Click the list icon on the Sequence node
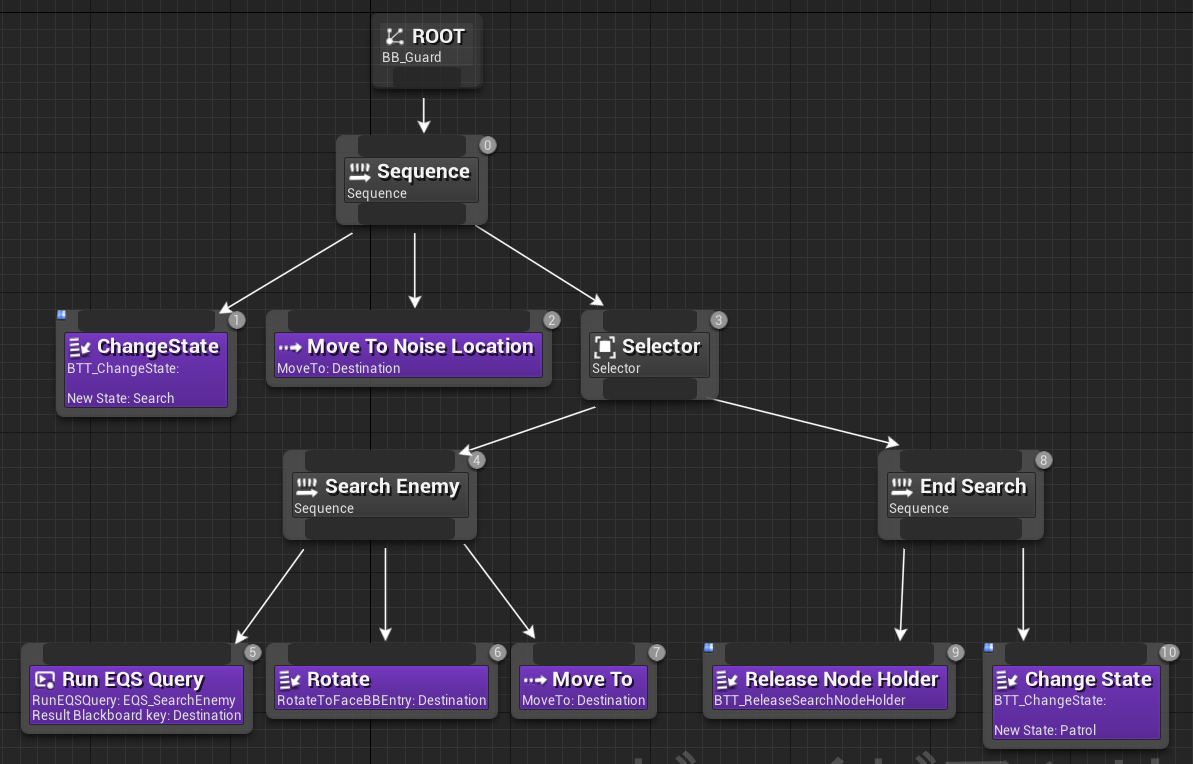Screen dimensions: 1193x764 coord(359,171)
